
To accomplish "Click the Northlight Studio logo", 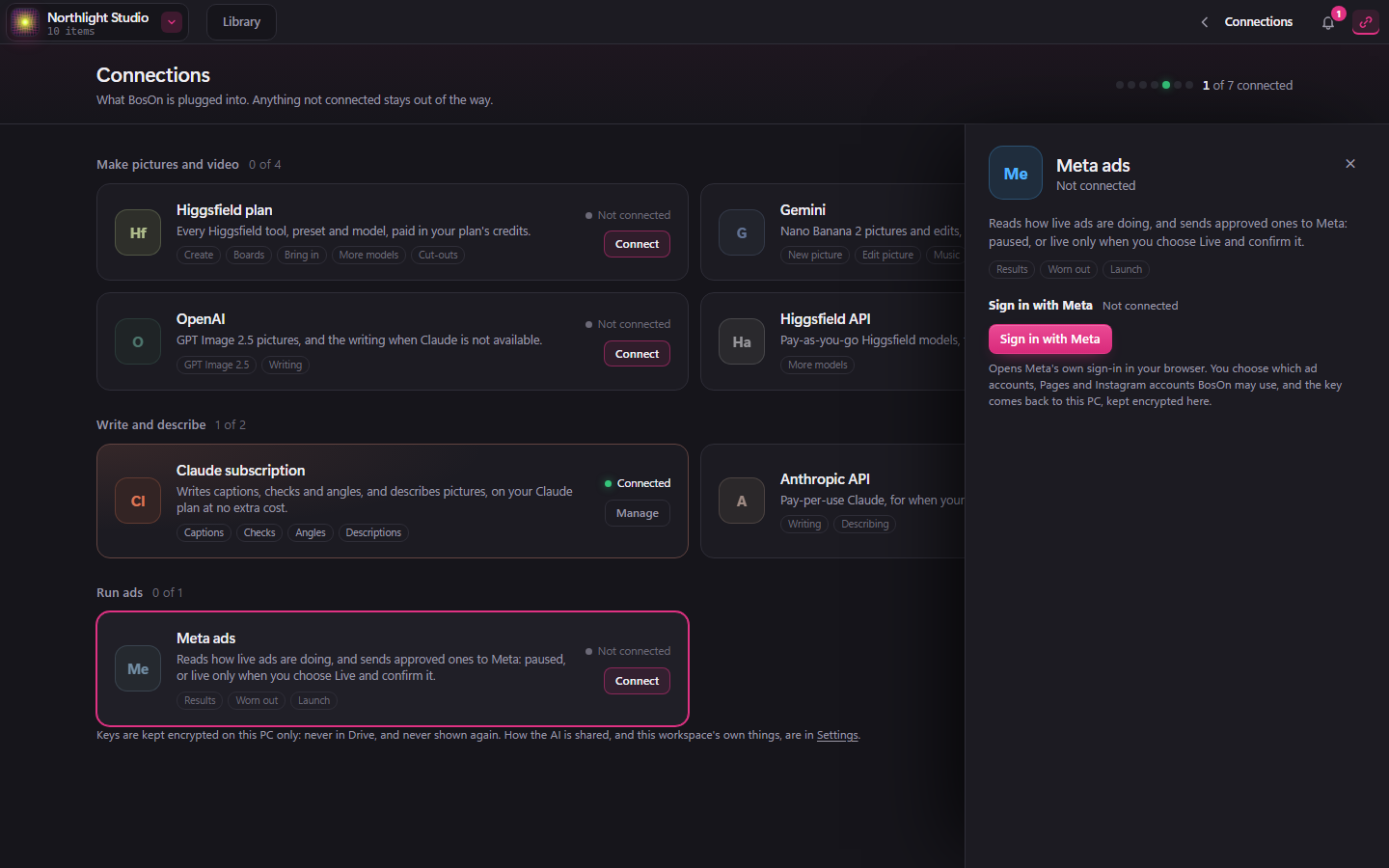I will click(25, 22).
